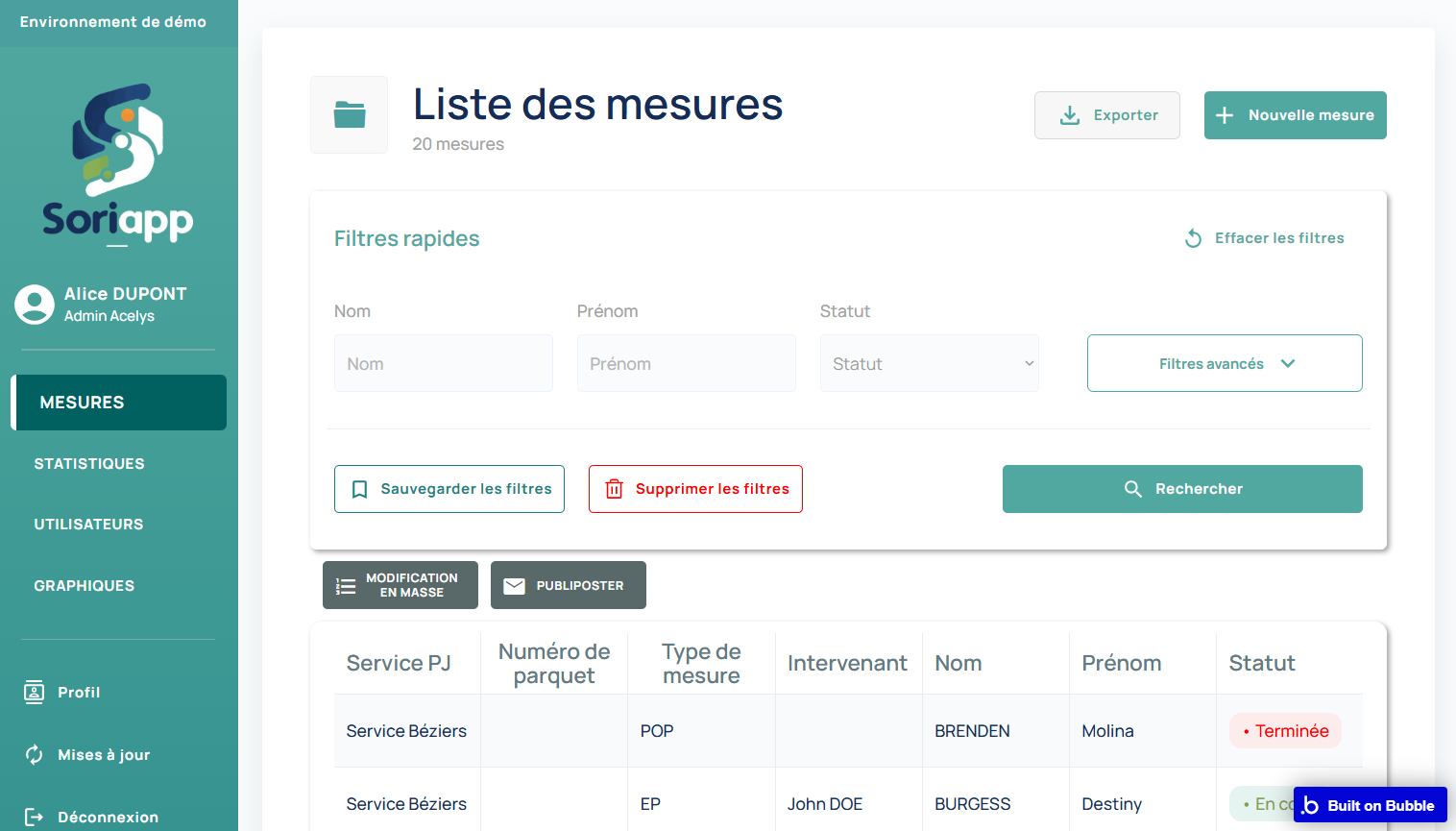Click Destiny in the Prénom column

tap(1112, 804)
